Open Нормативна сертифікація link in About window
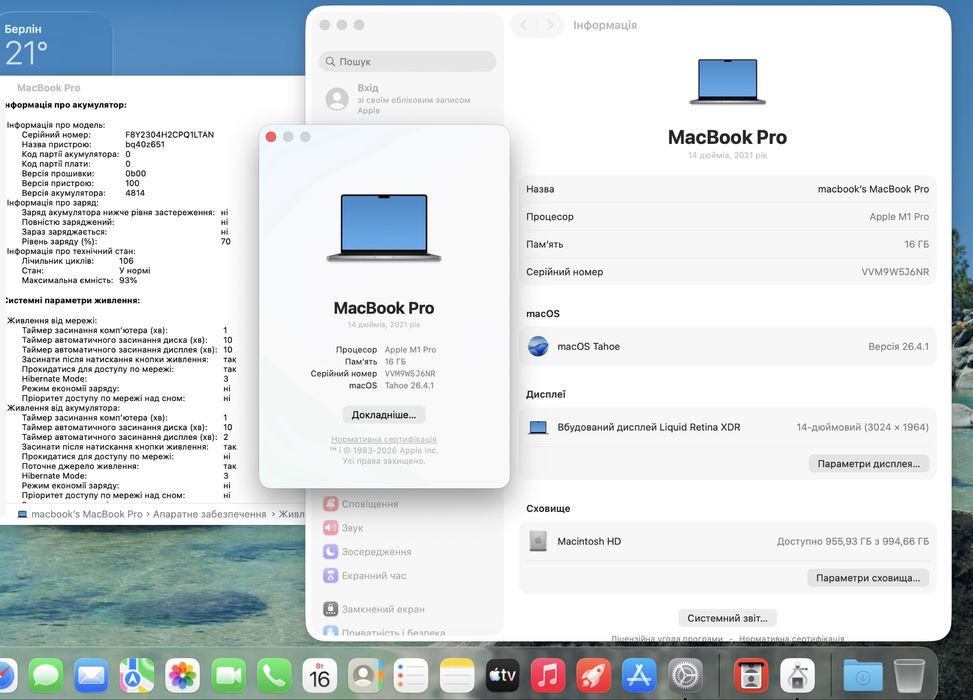Viewport: 973px width, 700px height. 384,439
